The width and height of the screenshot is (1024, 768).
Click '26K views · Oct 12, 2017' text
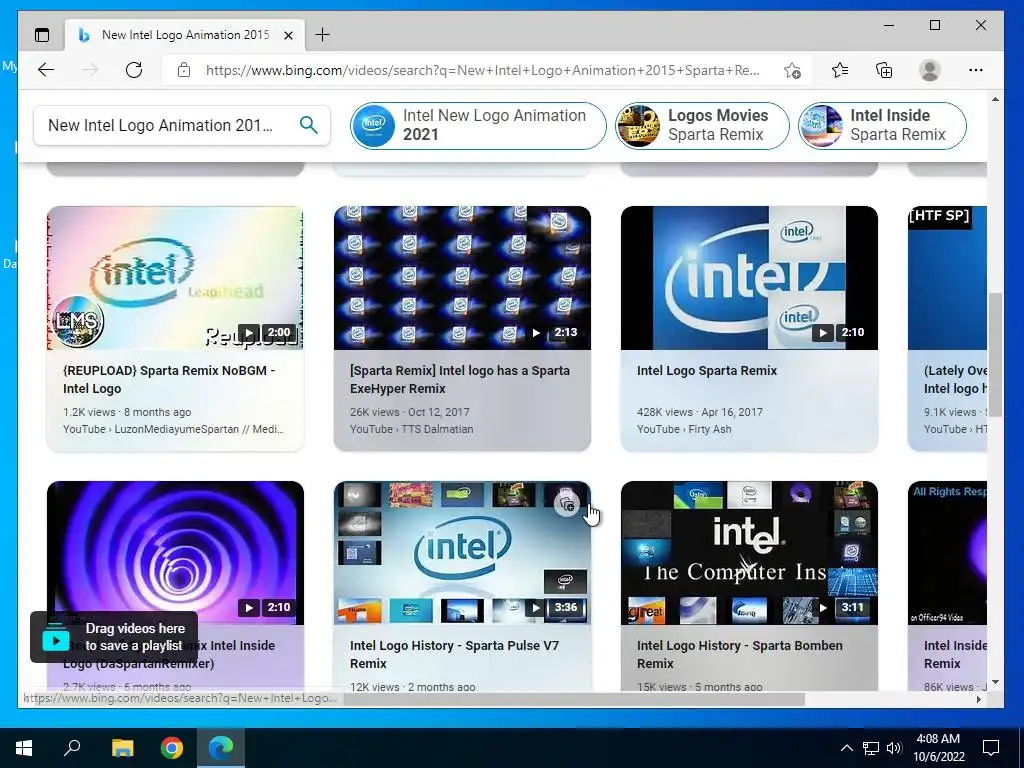point(409,412)
